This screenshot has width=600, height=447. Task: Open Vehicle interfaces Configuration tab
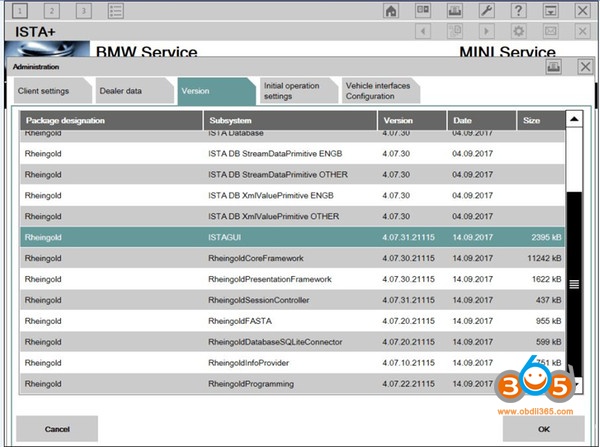point(380,91)
